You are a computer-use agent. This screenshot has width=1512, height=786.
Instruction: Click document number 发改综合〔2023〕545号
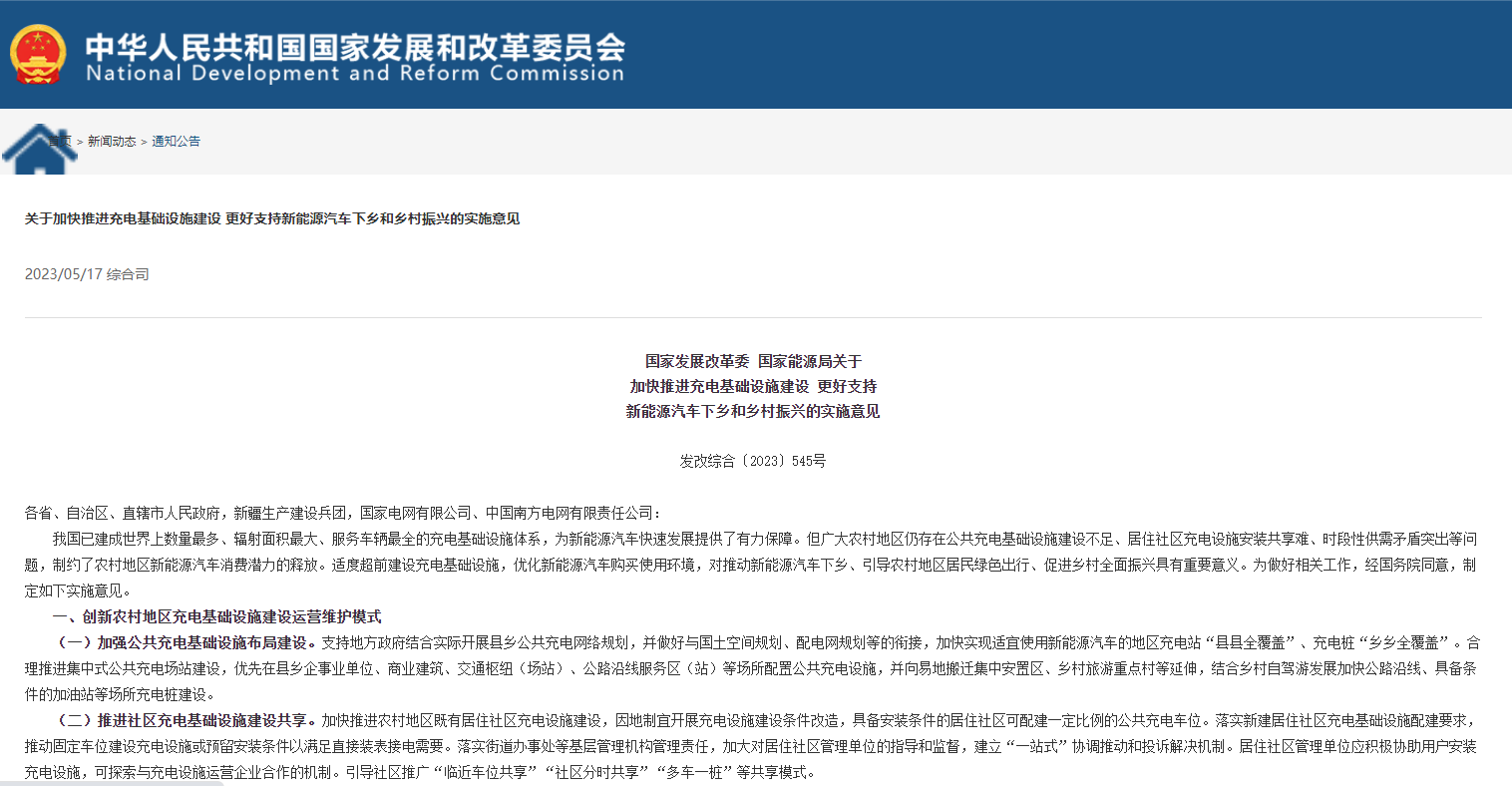click(x=753, y=461)
